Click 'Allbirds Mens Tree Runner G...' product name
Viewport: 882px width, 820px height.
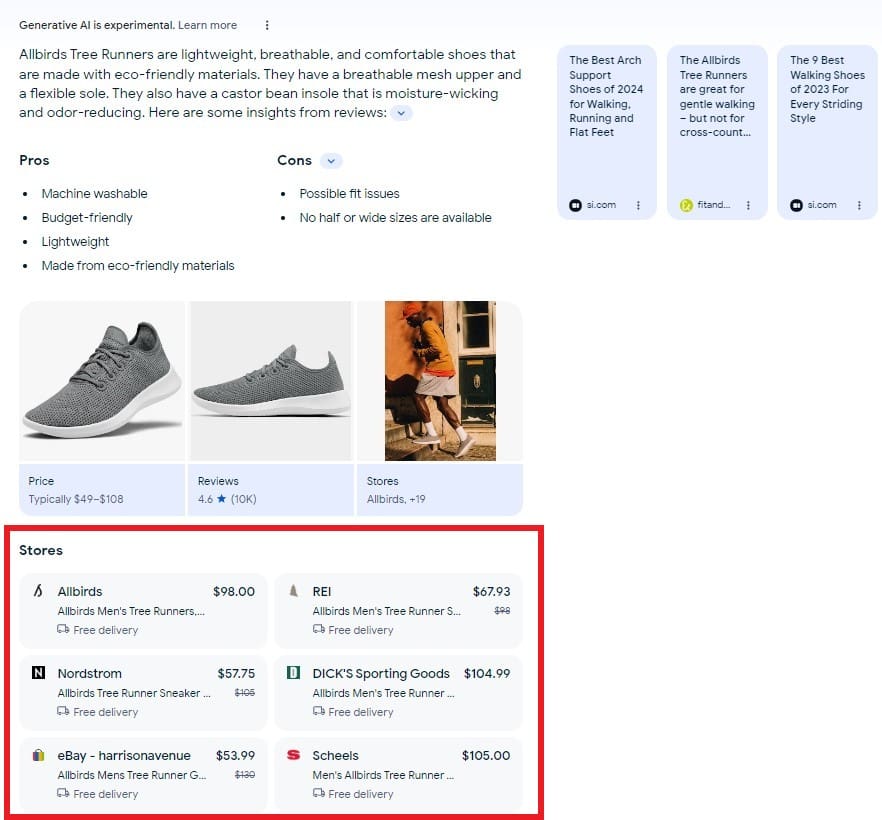(132, 776)
